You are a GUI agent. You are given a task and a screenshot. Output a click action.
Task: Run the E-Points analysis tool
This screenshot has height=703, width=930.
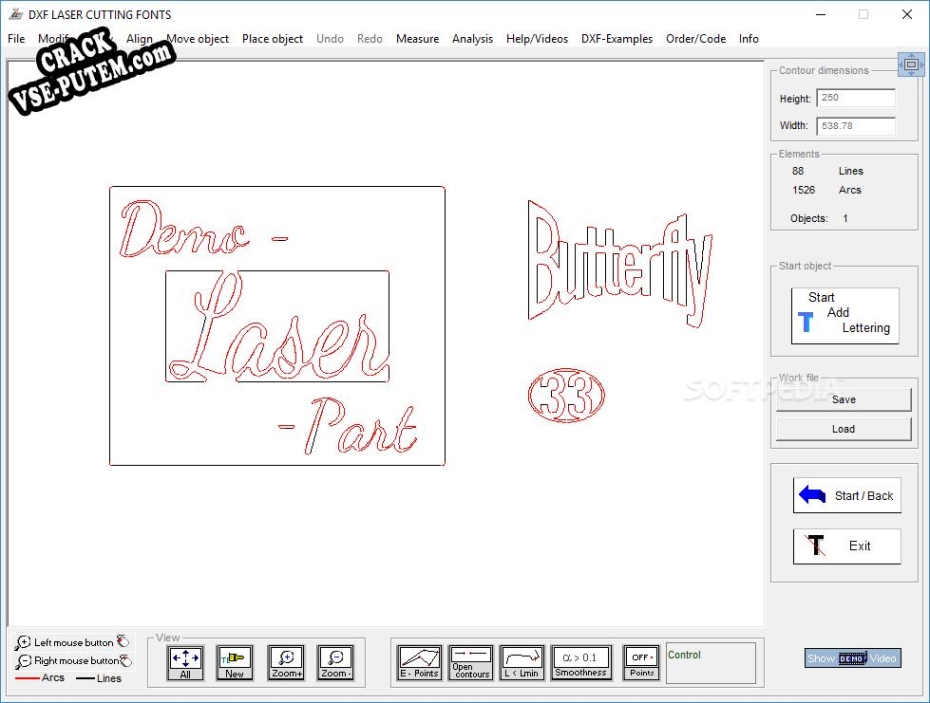(x=421, y=661)
